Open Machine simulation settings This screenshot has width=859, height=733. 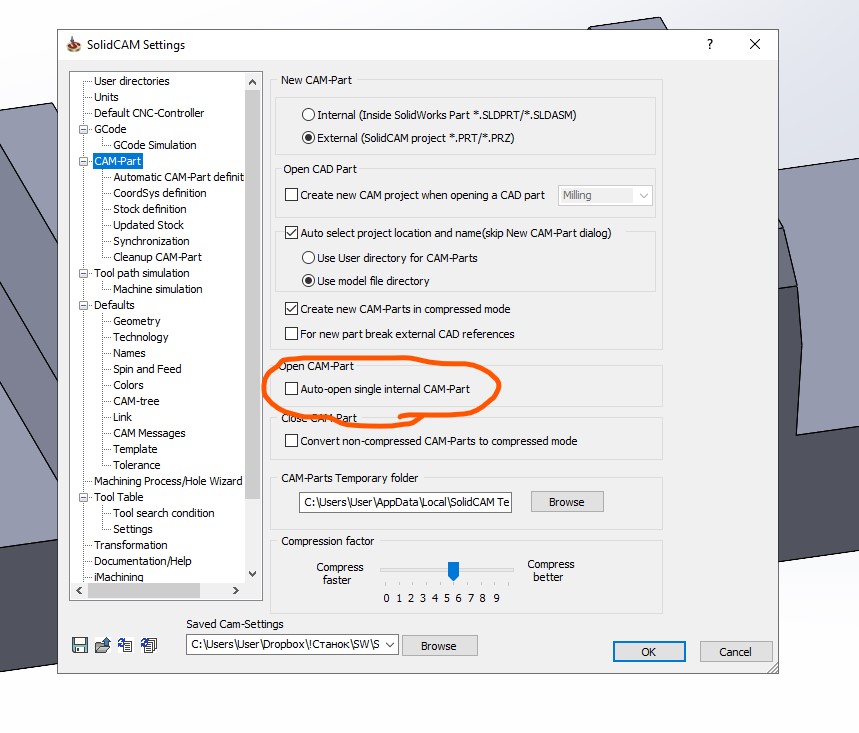pos(158,289)
